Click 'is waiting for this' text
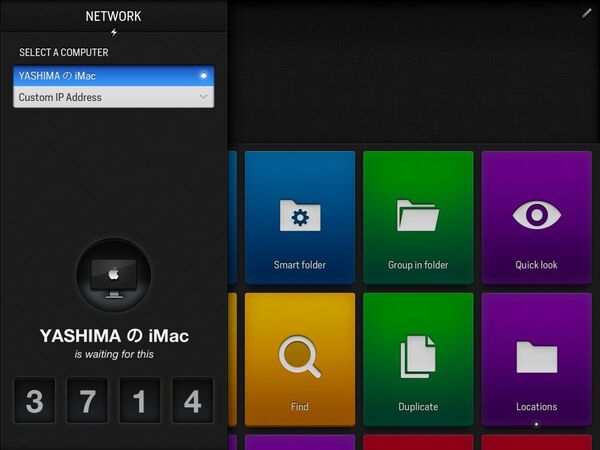 (114, 354)
